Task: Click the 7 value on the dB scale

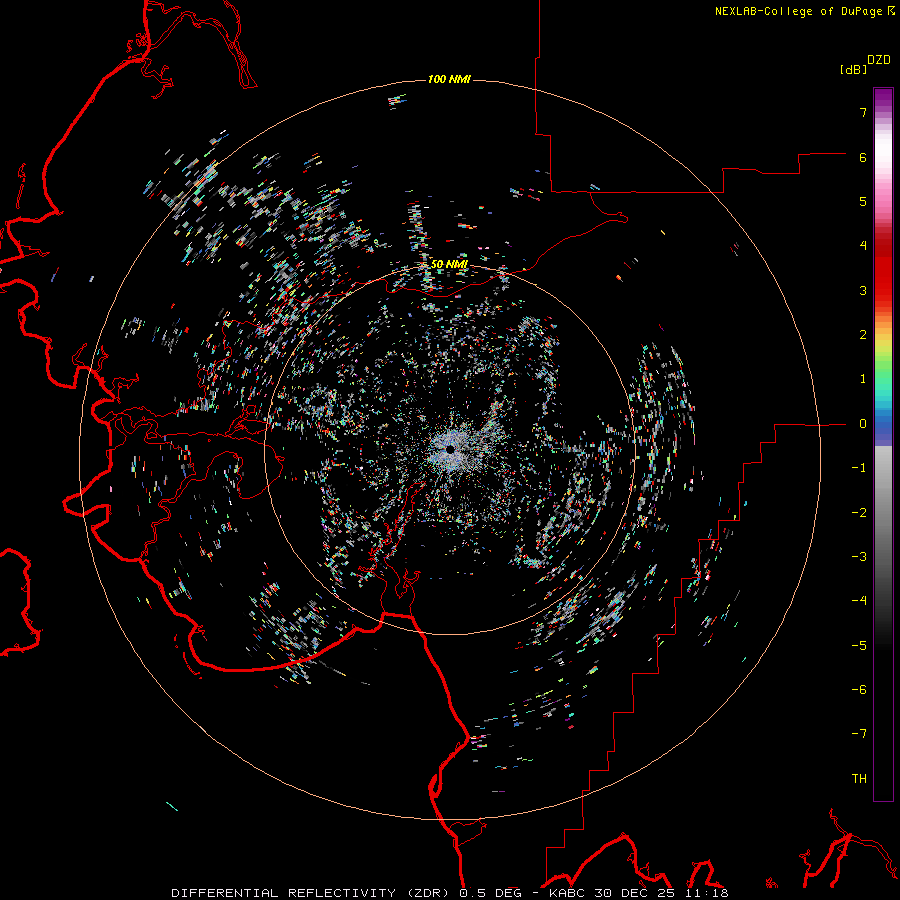Action: click(863, 112)
